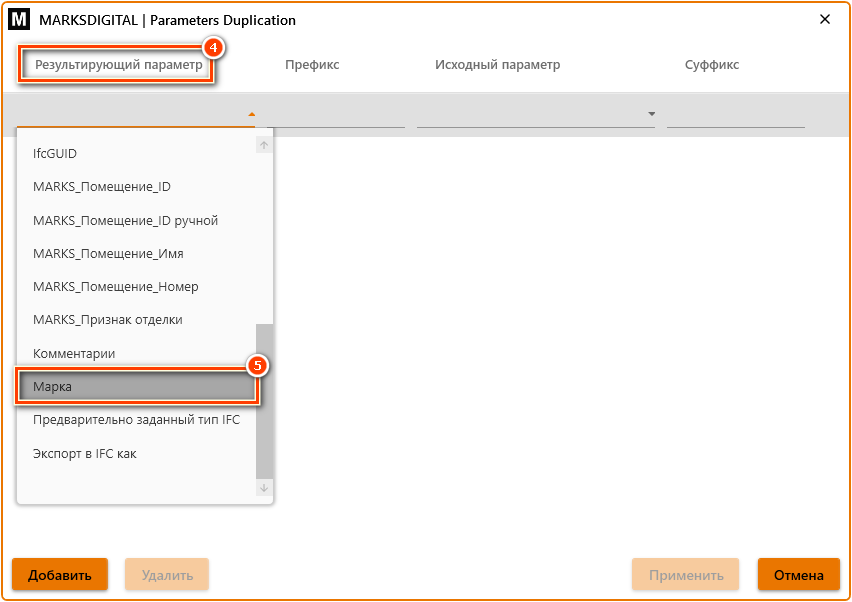Choose Предварительно заданный тип IFC

(x=136, y=420)
